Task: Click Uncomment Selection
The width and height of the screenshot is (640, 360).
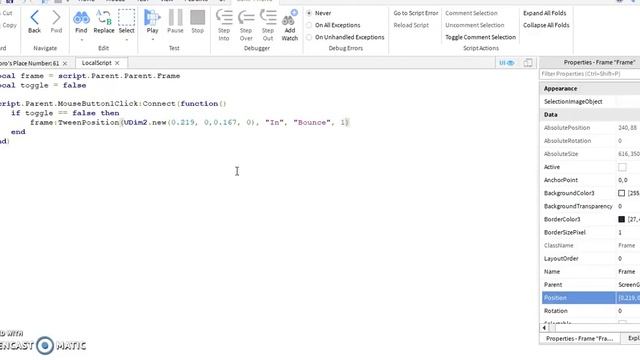Action: (475, 25)
